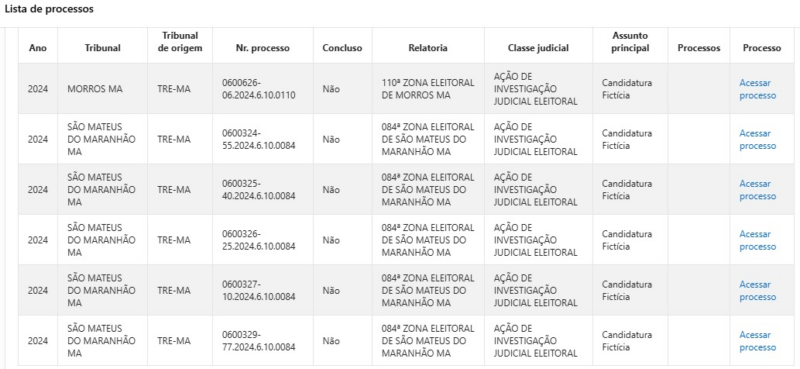This screenshot has width=800, height=369.
Task: Open Acessar processo for case 0600325-40.2024.6.10.0084
Action: point(758,190)
